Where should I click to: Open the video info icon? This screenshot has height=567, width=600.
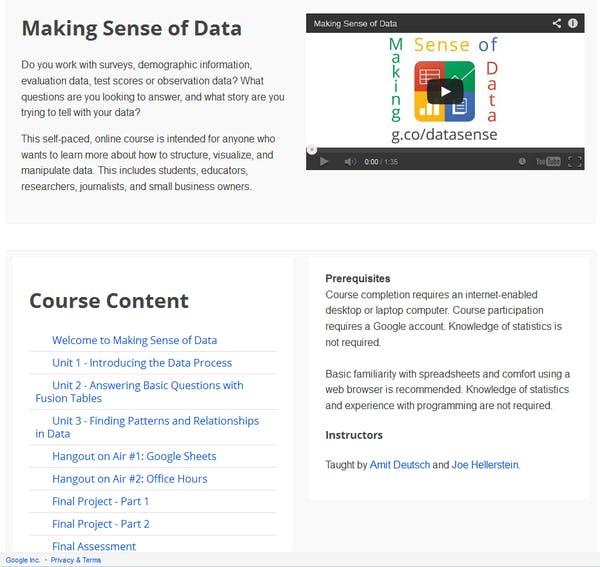point(573,22)
